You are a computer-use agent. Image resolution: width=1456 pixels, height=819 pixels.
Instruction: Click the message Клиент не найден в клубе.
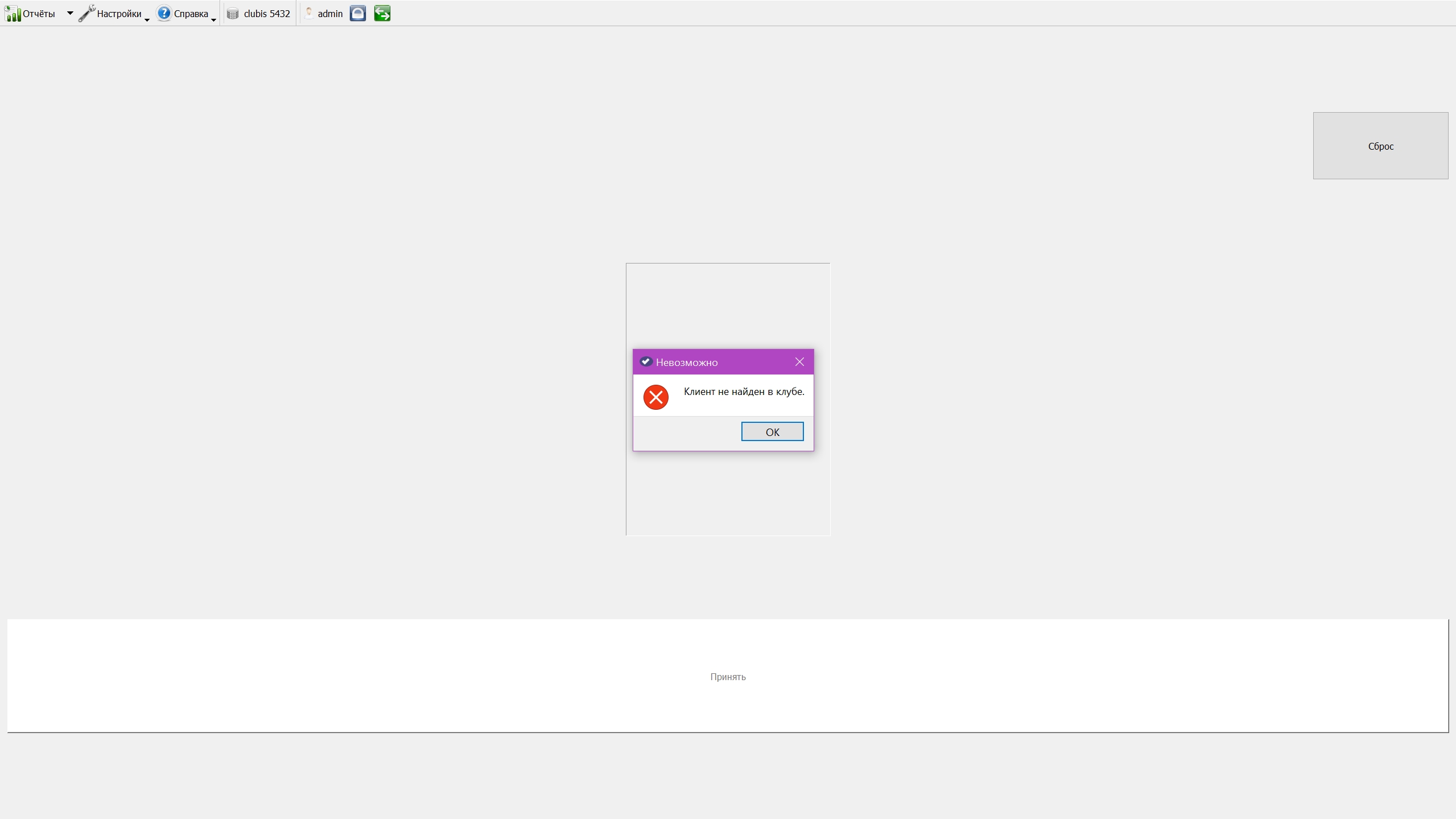click(744, 392)
